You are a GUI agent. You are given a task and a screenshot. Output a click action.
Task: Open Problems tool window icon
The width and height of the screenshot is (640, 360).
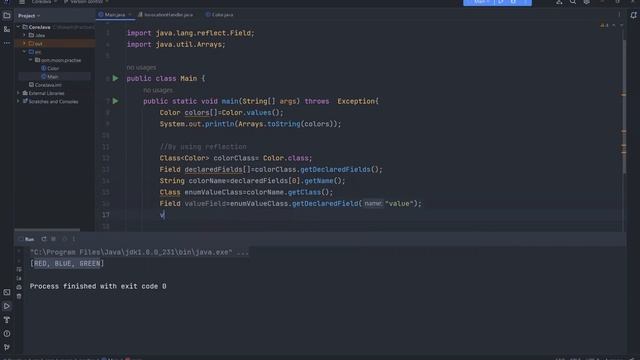(x=7, y=333)
